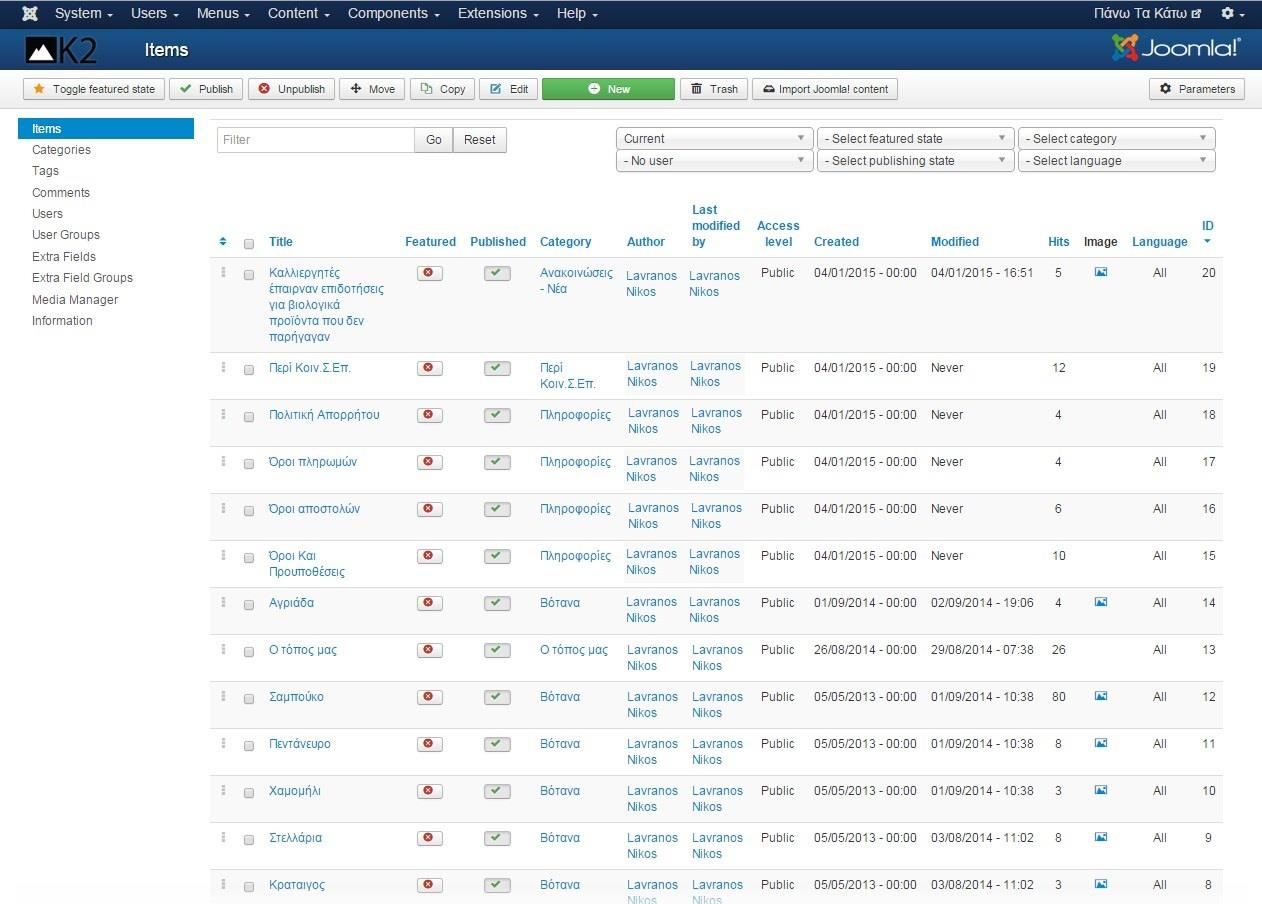Select checkbox for Σαμπούκο row
This screenshot has width=1262, height=904.
pyautogui.click(x=249, y=698)
